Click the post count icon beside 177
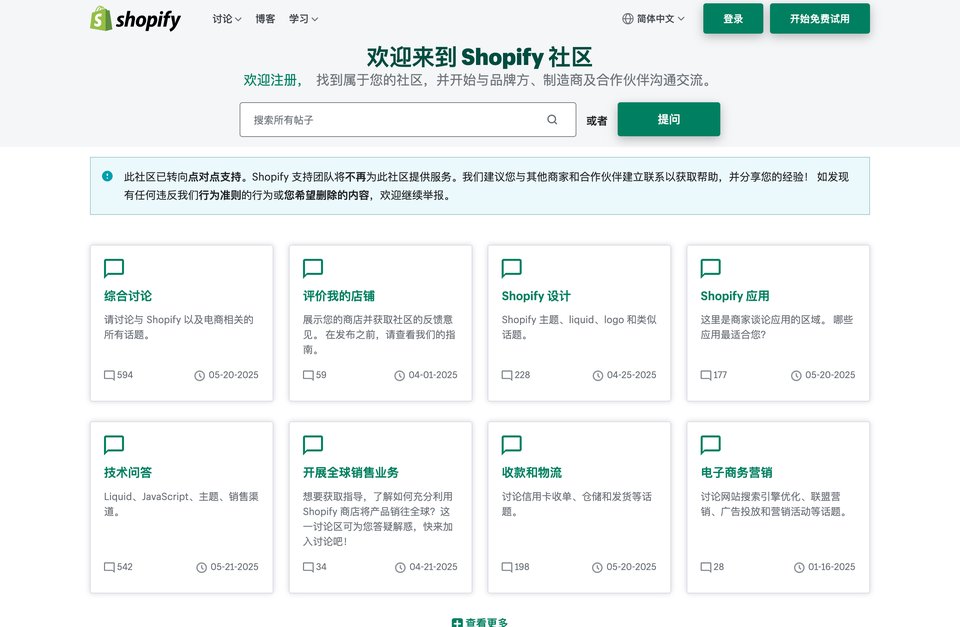This screenshot has height=627, width=960. 706,375
